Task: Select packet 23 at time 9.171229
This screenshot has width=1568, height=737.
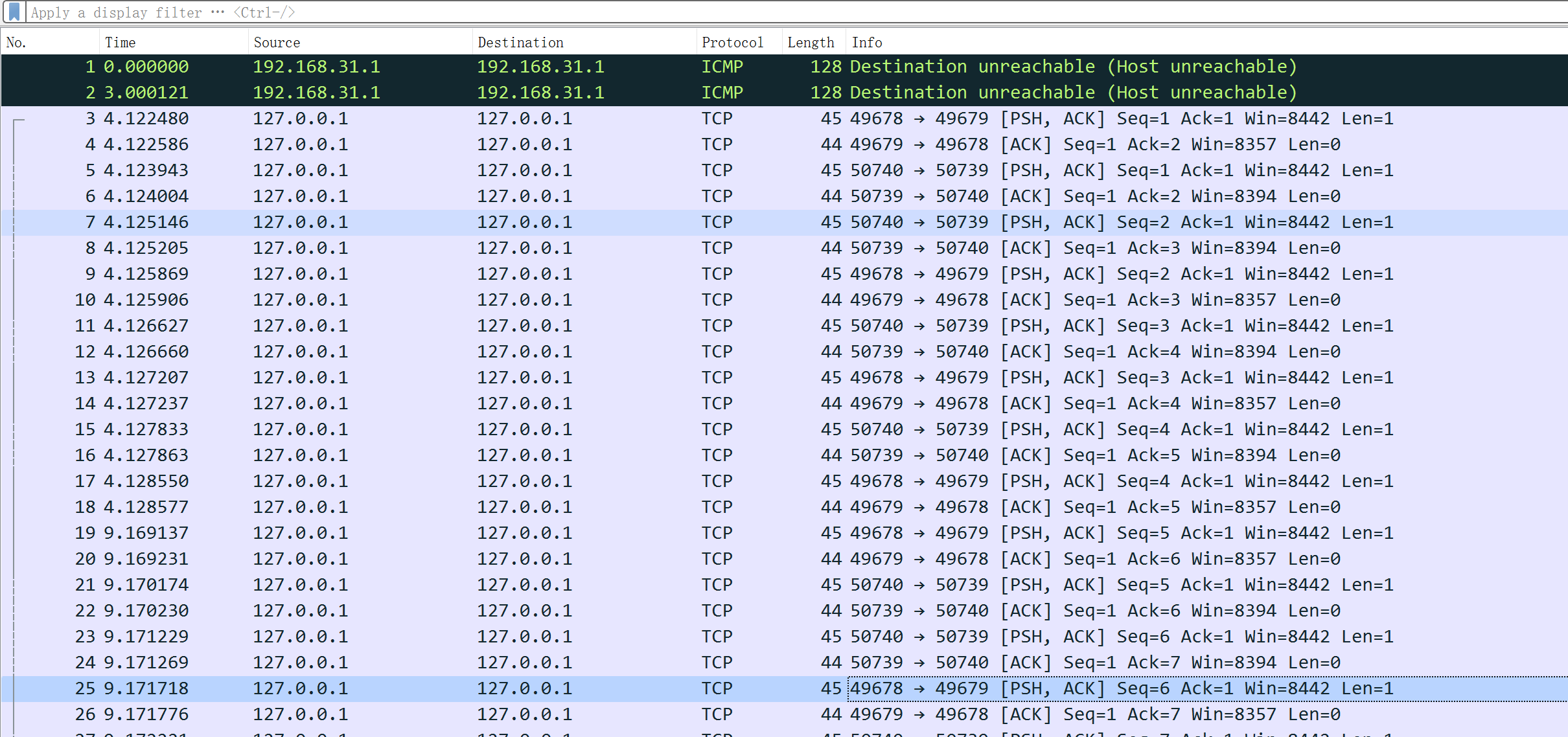Action: pyautogui.click(x=784, y=637)
